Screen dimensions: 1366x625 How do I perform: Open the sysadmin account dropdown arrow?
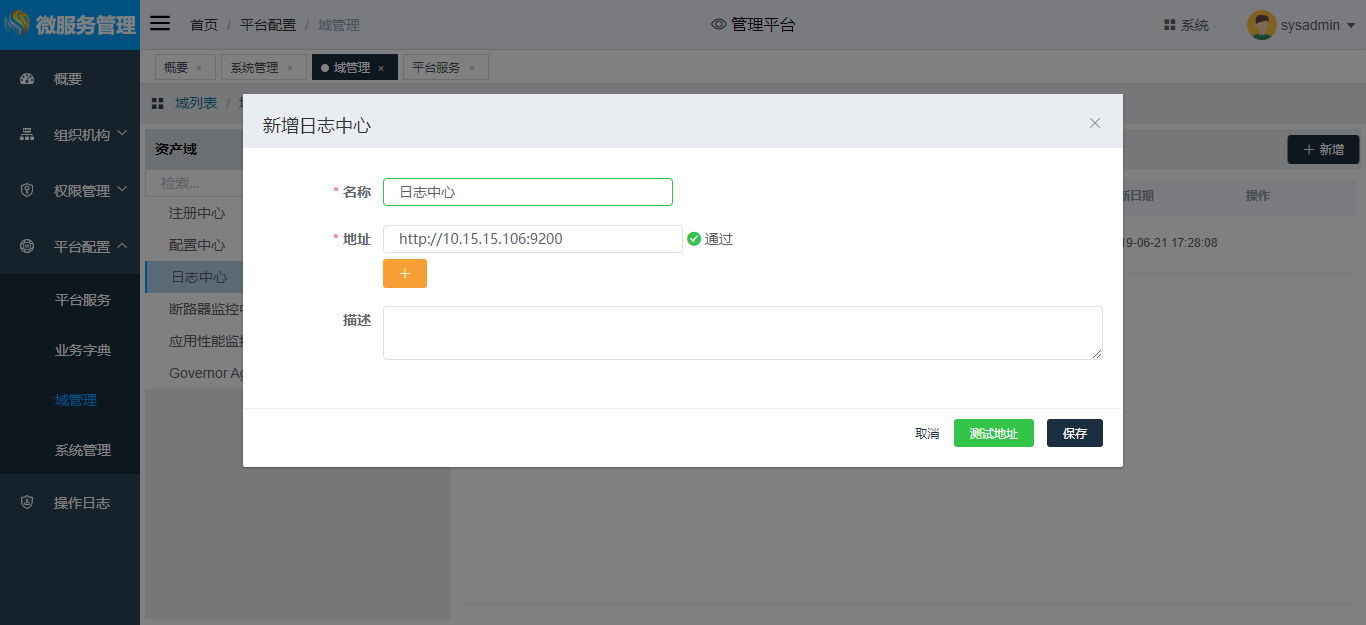1350,26
